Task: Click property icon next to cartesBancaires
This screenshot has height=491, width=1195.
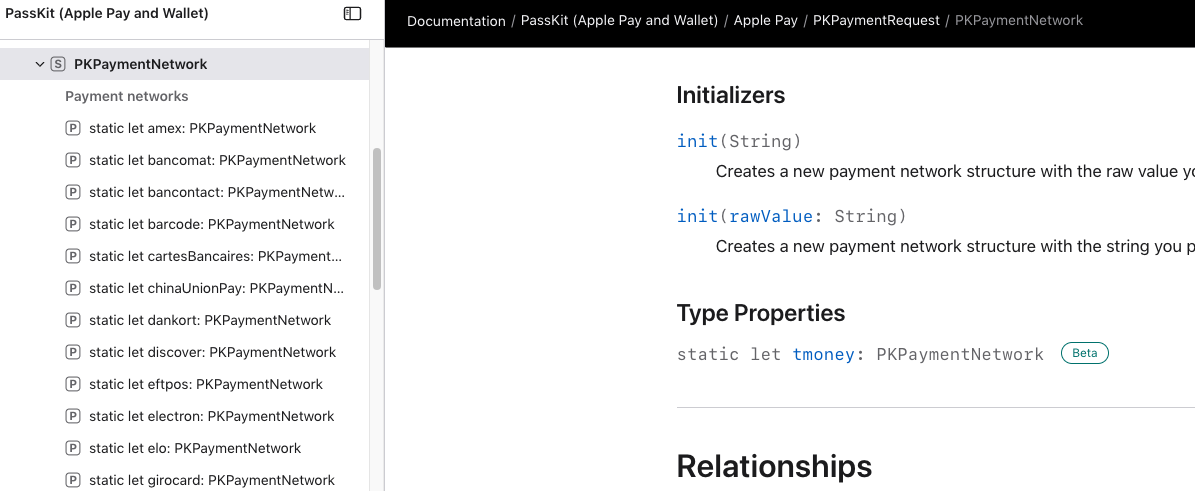Action: point(72,256)
